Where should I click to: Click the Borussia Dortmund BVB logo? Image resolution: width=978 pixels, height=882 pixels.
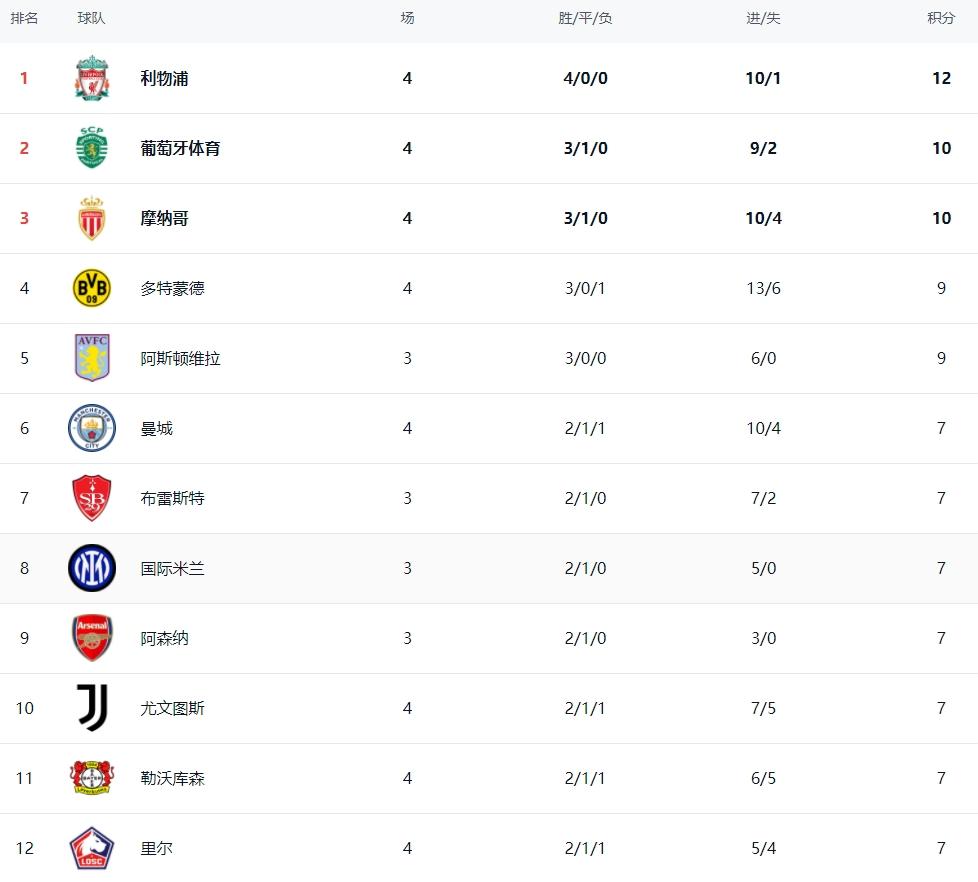point(92,288)
